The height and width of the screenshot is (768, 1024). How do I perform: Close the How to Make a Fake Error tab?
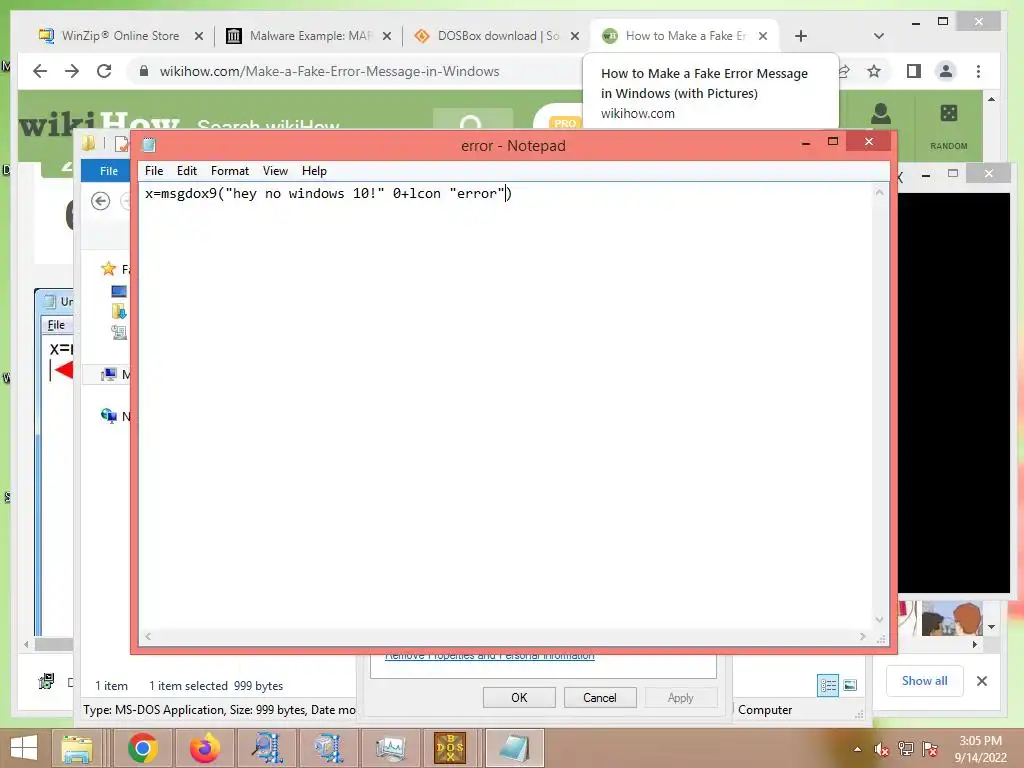[x=763, y=37]
